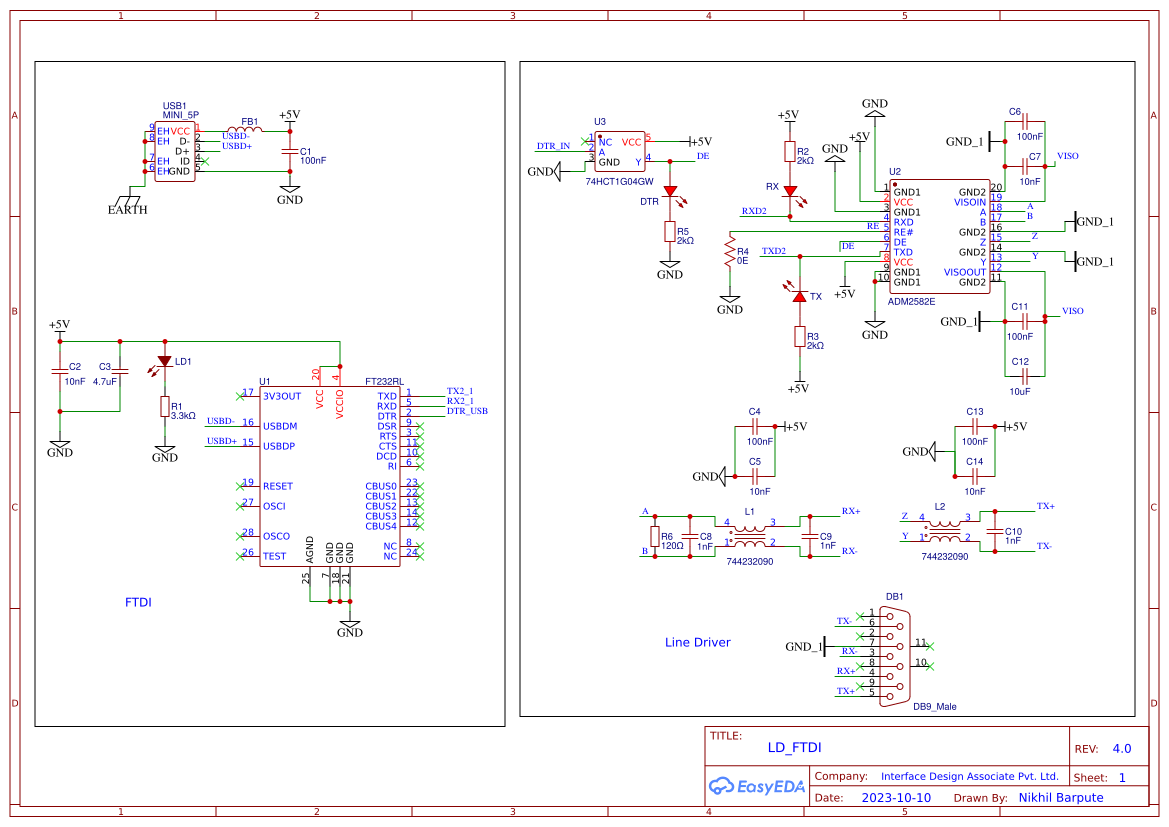This screenshot has width=1169, height=827.
Task: Click the R4 0E resistor symbol
Action: [x=730, y=252]
